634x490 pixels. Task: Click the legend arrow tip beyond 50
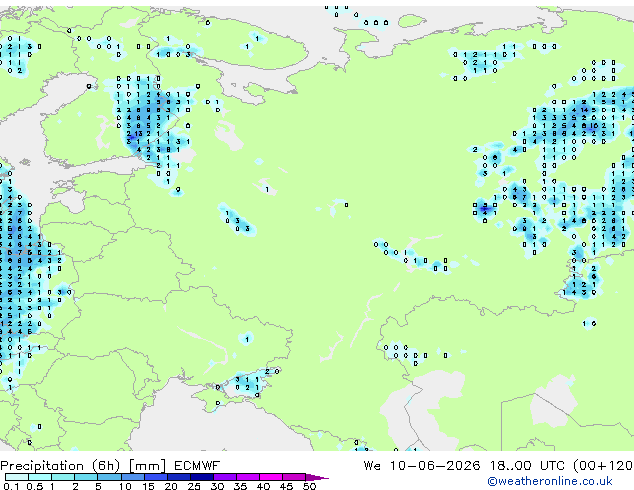tap(318, 477)
